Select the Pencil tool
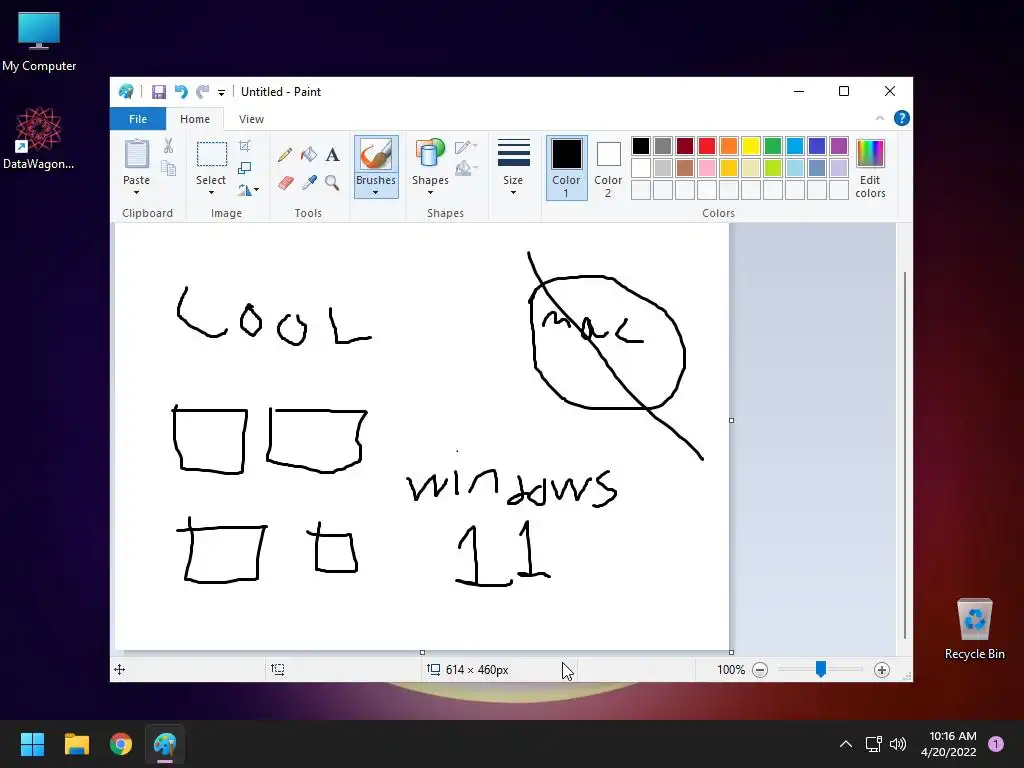 point(285,155)
